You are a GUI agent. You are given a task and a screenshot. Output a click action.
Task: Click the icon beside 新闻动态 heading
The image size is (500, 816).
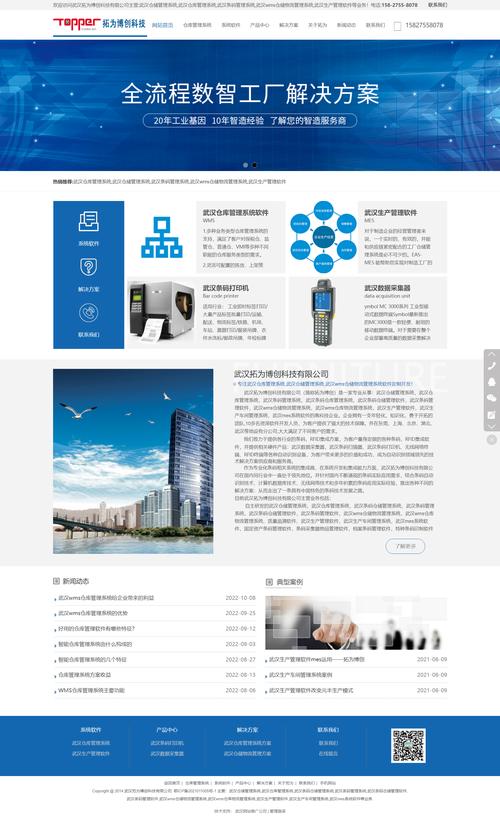56,581
